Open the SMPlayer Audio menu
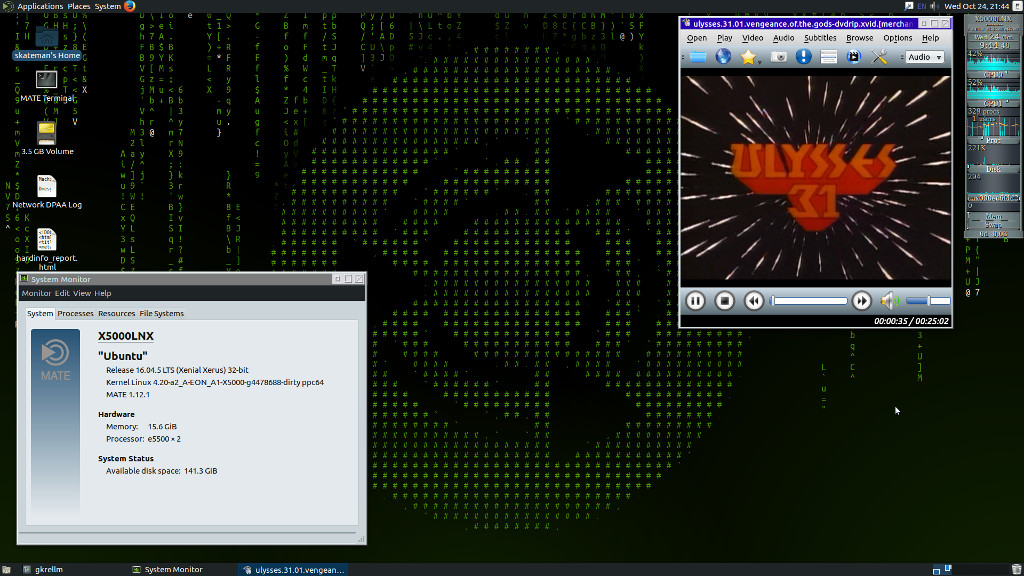The image size is (1024, 576). [x=784, y=38]
